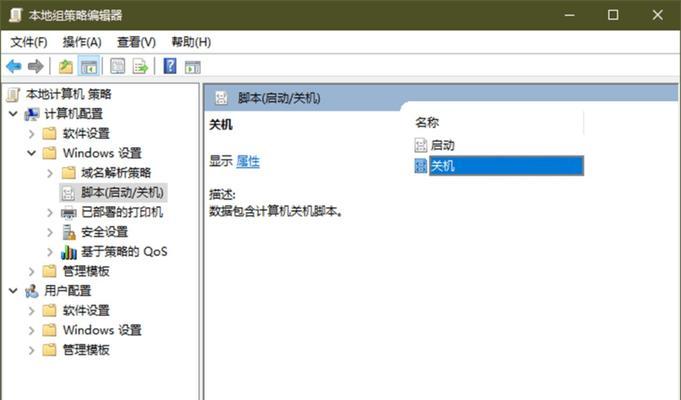Open the 文件(F) menu
The height and width of the screenshot is (400, 681).
coord(29,42)
